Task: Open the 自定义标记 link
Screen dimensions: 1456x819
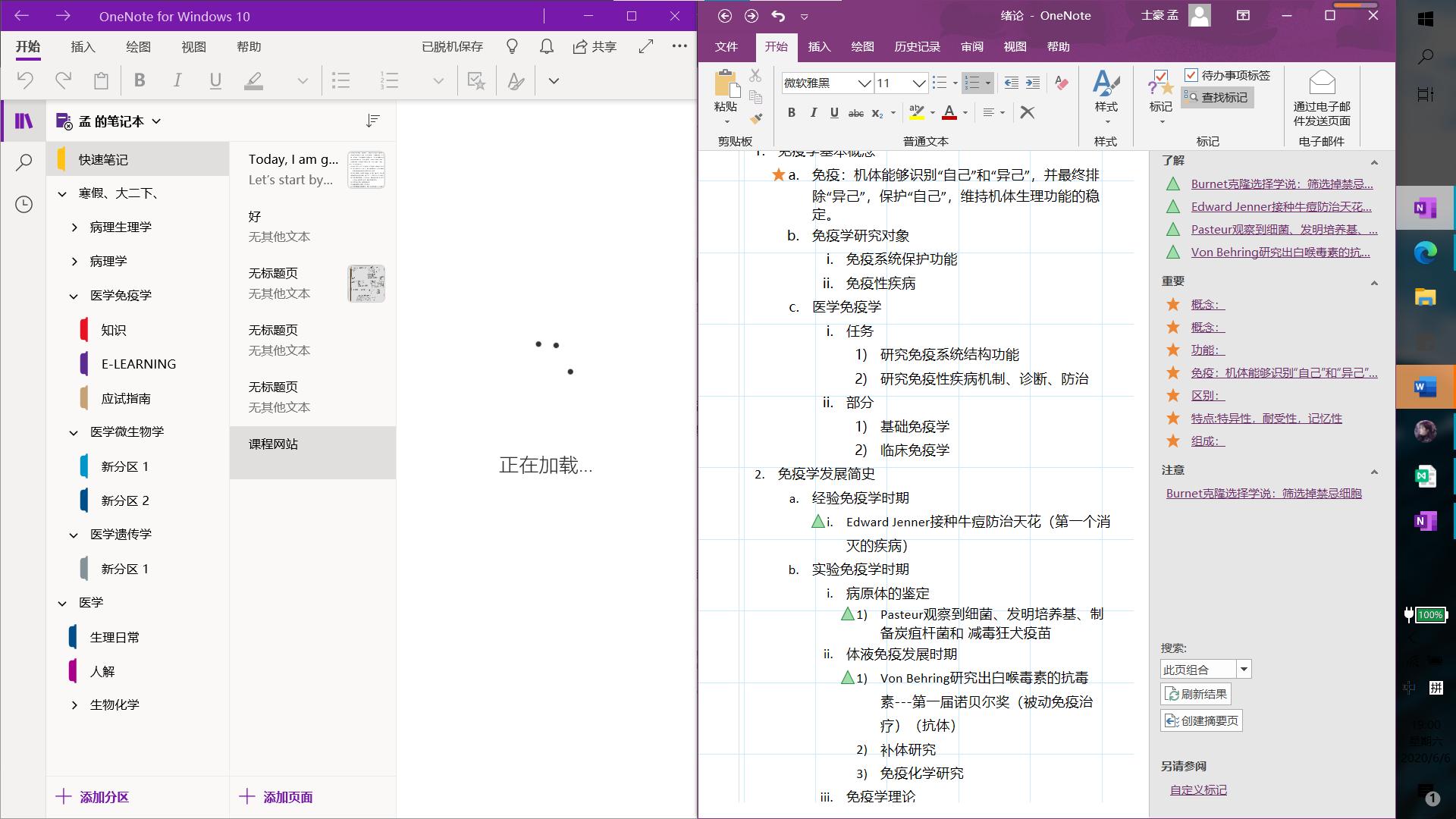Action: tap(1198, 789)
